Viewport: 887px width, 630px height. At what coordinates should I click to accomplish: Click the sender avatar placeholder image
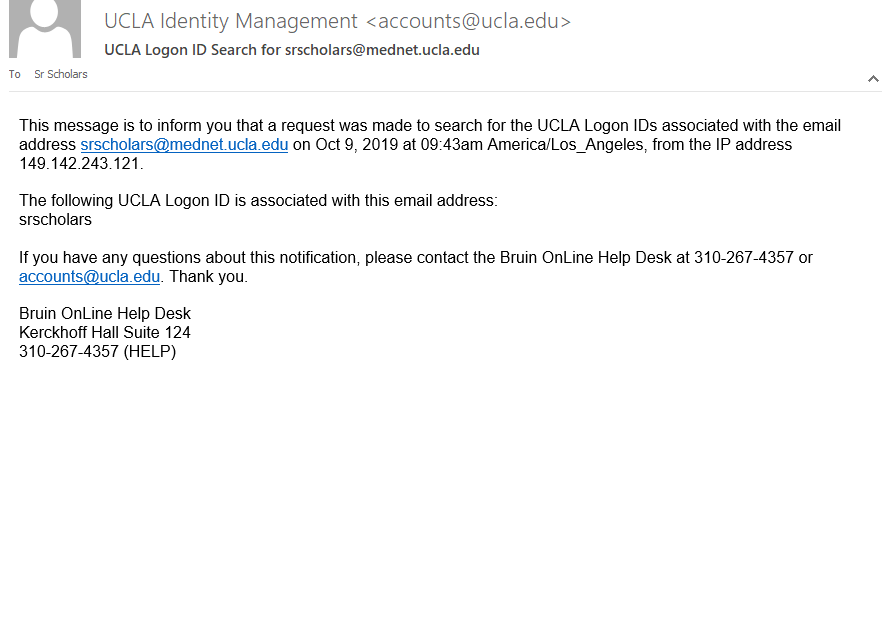[45, 28]
